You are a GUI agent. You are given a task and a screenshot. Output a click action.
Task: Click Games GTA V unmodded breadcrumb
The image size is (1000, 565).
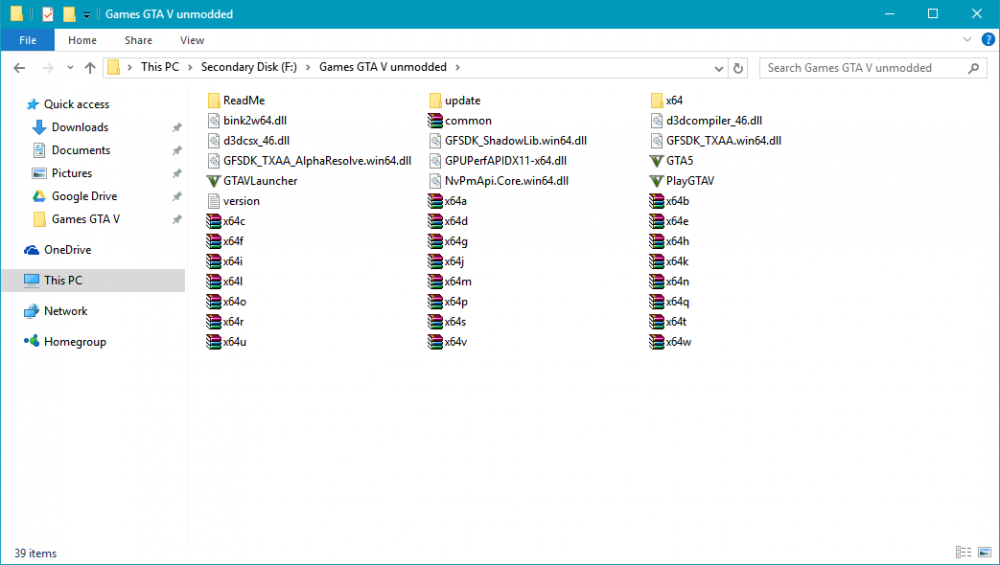pos(383,67)
